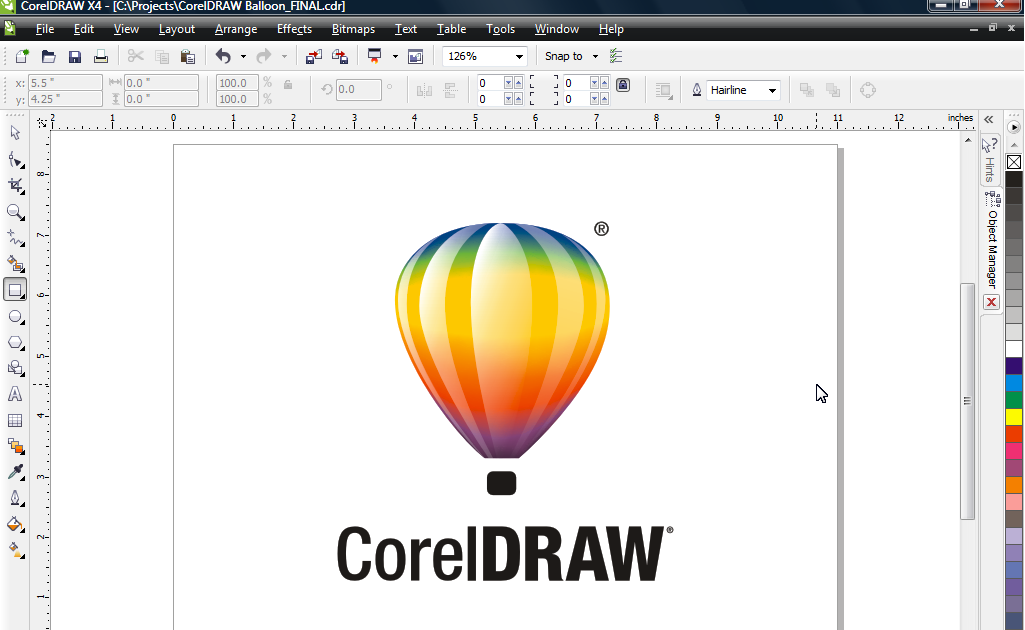Viewport: 1025px width, 630px height.
Task: Save the document with floppy icon
Action: click(75, 57)
